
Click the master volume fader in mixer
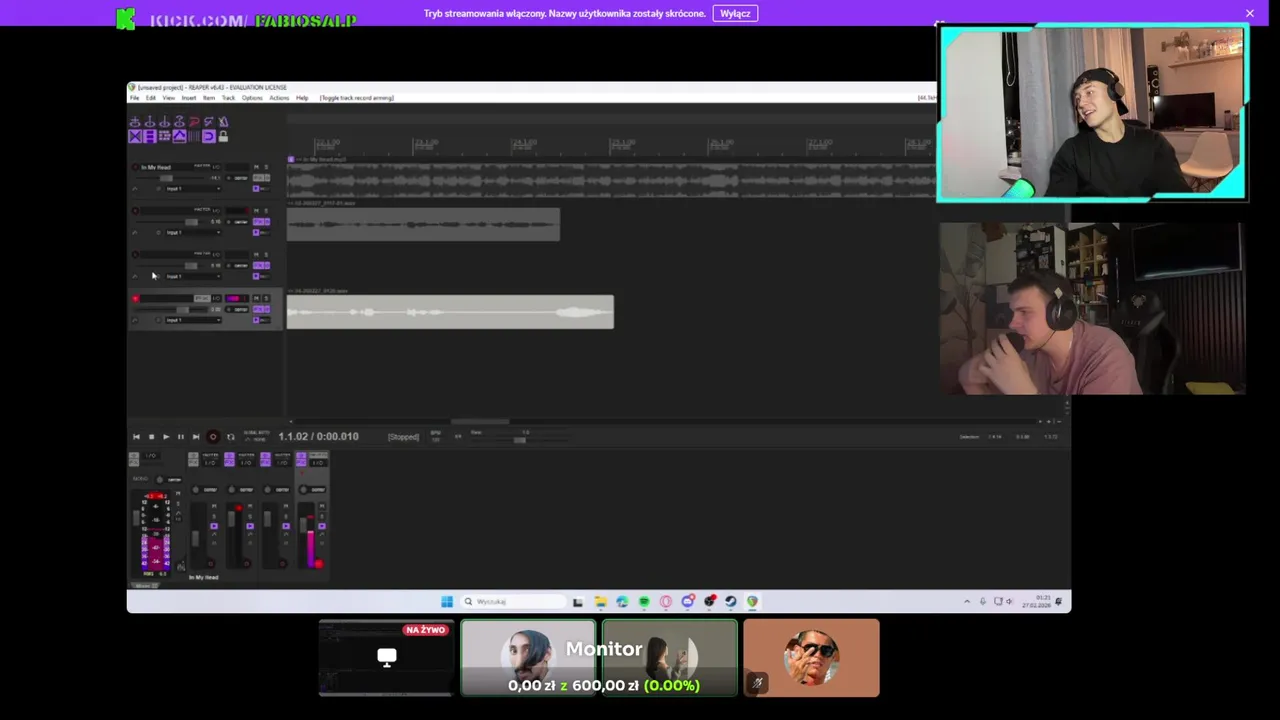click(x=136, y=518)
